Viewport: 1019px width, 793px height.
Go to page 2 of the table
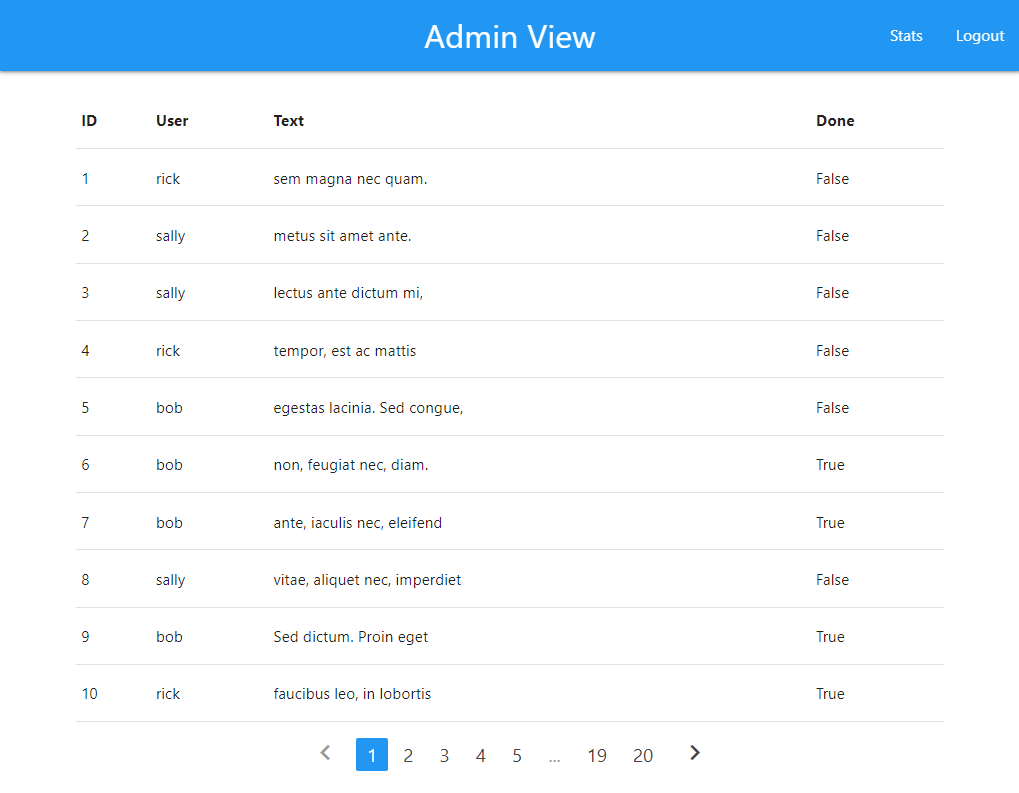(408, 755)
